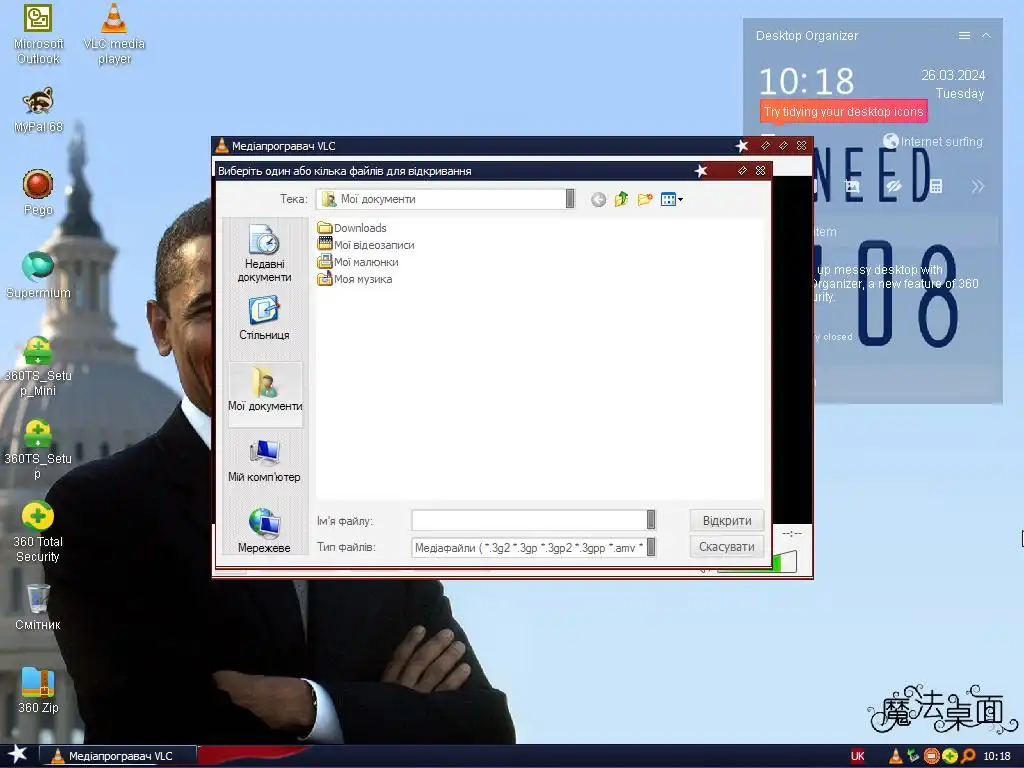This screenshot has height=768, width=1024.
Task: Open 360 Total Security desktop icon
Action: pyautogui.click(x=38, y=532)
